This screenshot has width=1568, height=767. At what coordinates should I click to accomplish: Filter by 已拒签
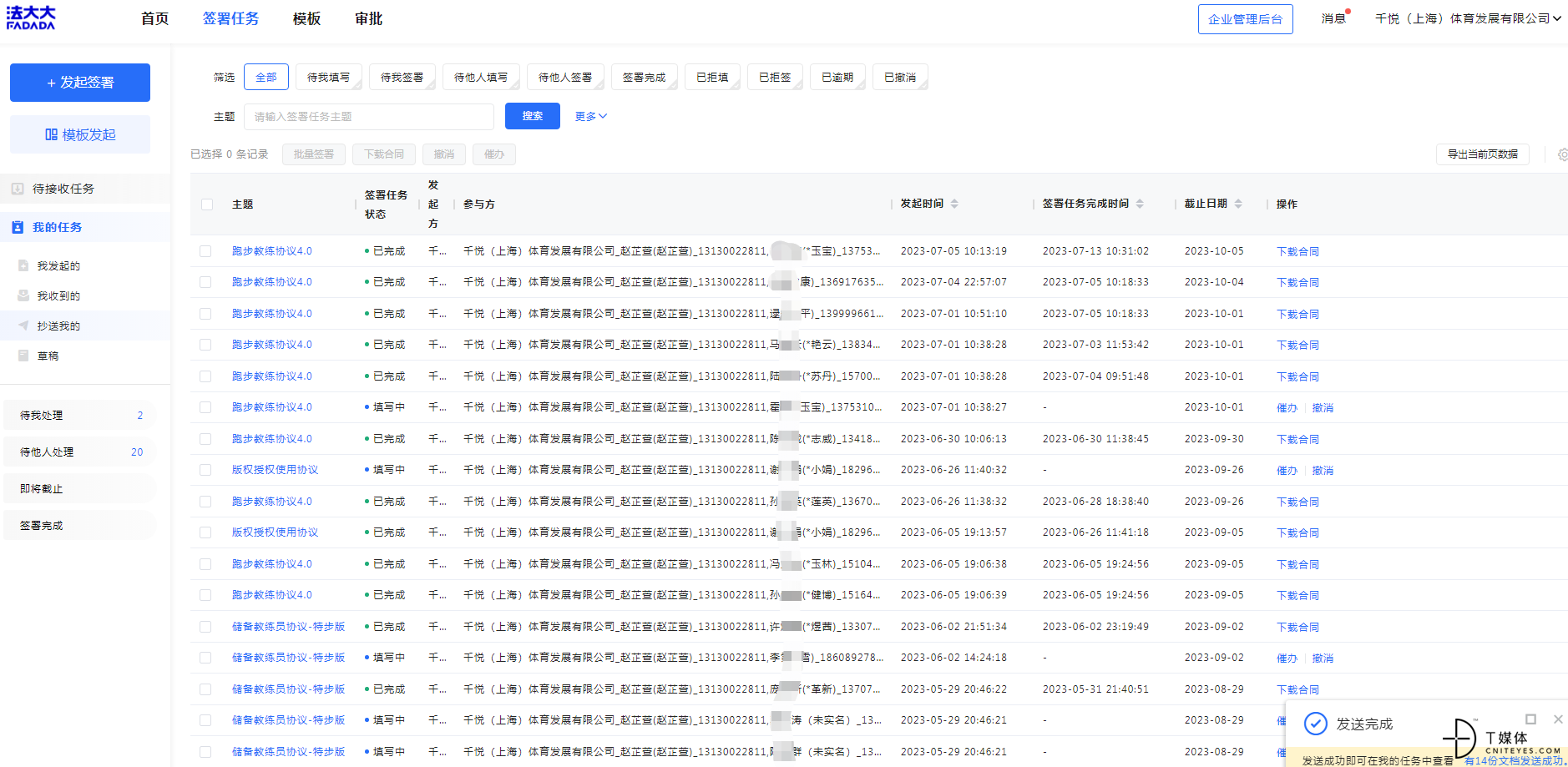(775, 77)
